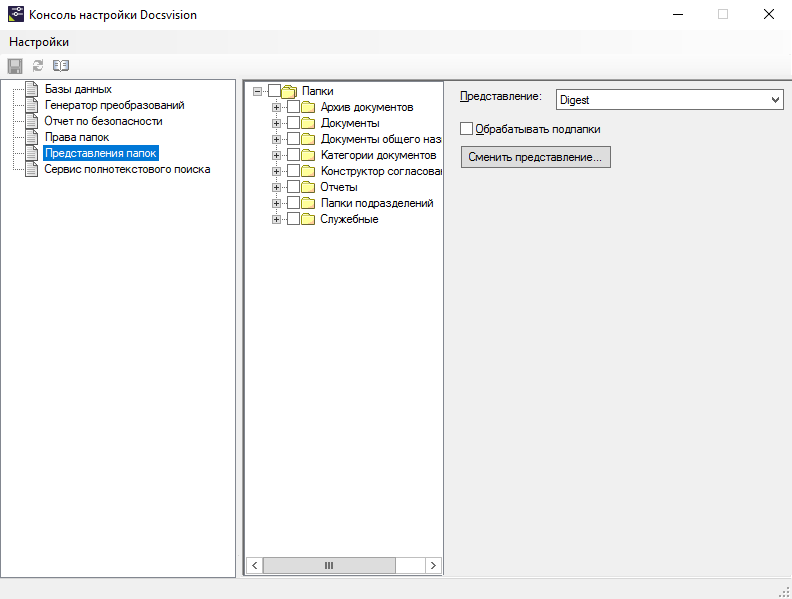
Task: Click the document icon beside Права папок
Action: pos(32,137)
